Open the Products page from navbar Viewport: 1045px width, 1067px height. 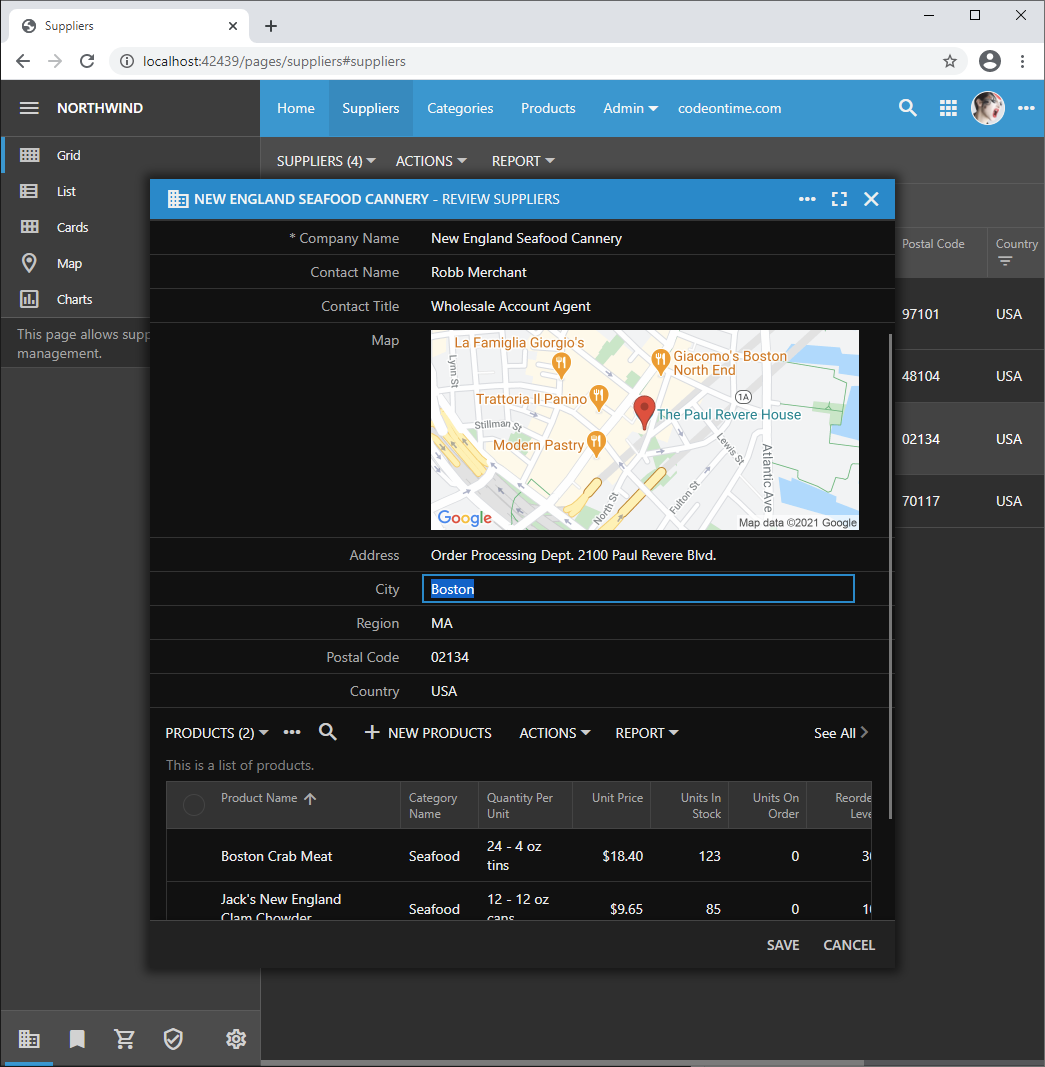point(548,108)
